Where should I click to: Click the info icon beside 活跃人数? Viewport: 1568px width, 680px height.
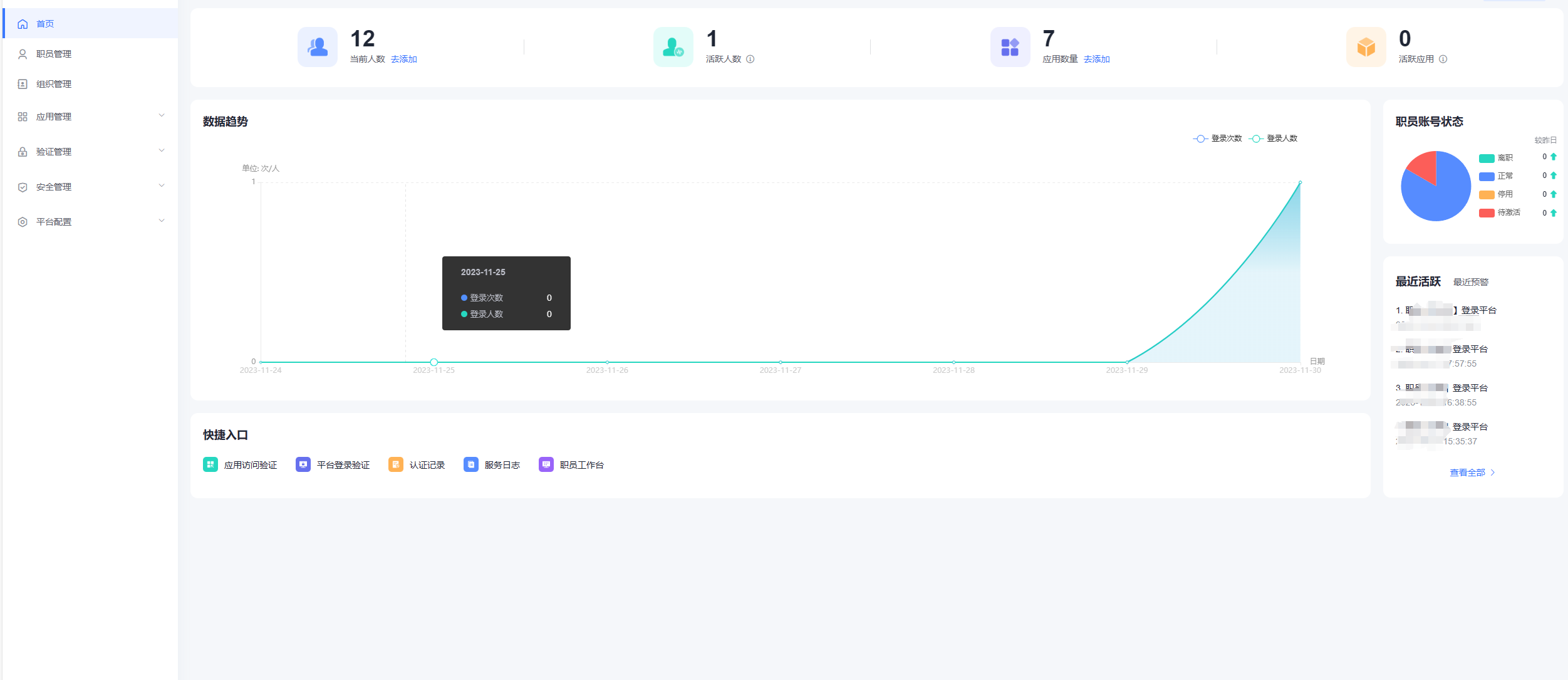click(750, 59)
